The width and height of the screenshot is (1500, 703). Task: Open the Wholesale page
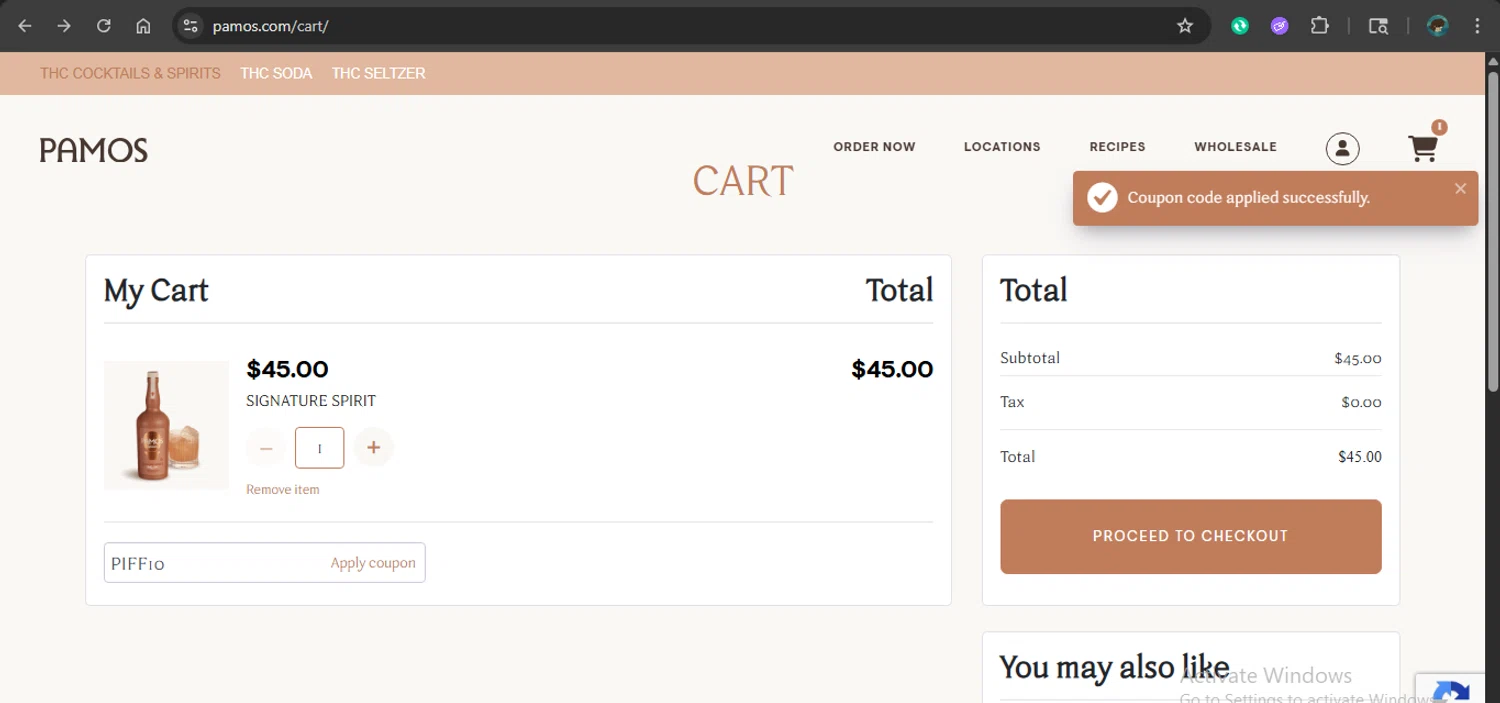click(x=1235, y=147)
